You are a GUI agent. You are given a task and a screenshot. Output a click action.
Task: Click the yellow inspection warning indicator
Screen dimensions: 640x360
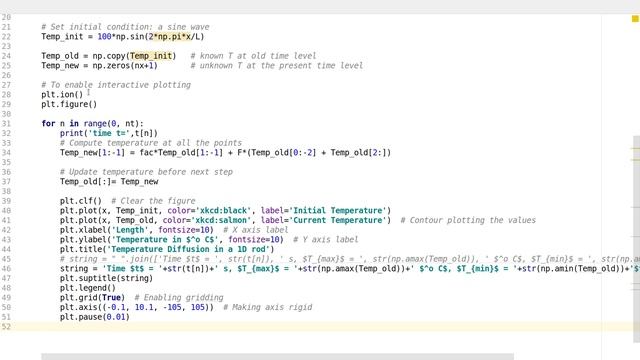pyautogui.click(x=635, y=19)
